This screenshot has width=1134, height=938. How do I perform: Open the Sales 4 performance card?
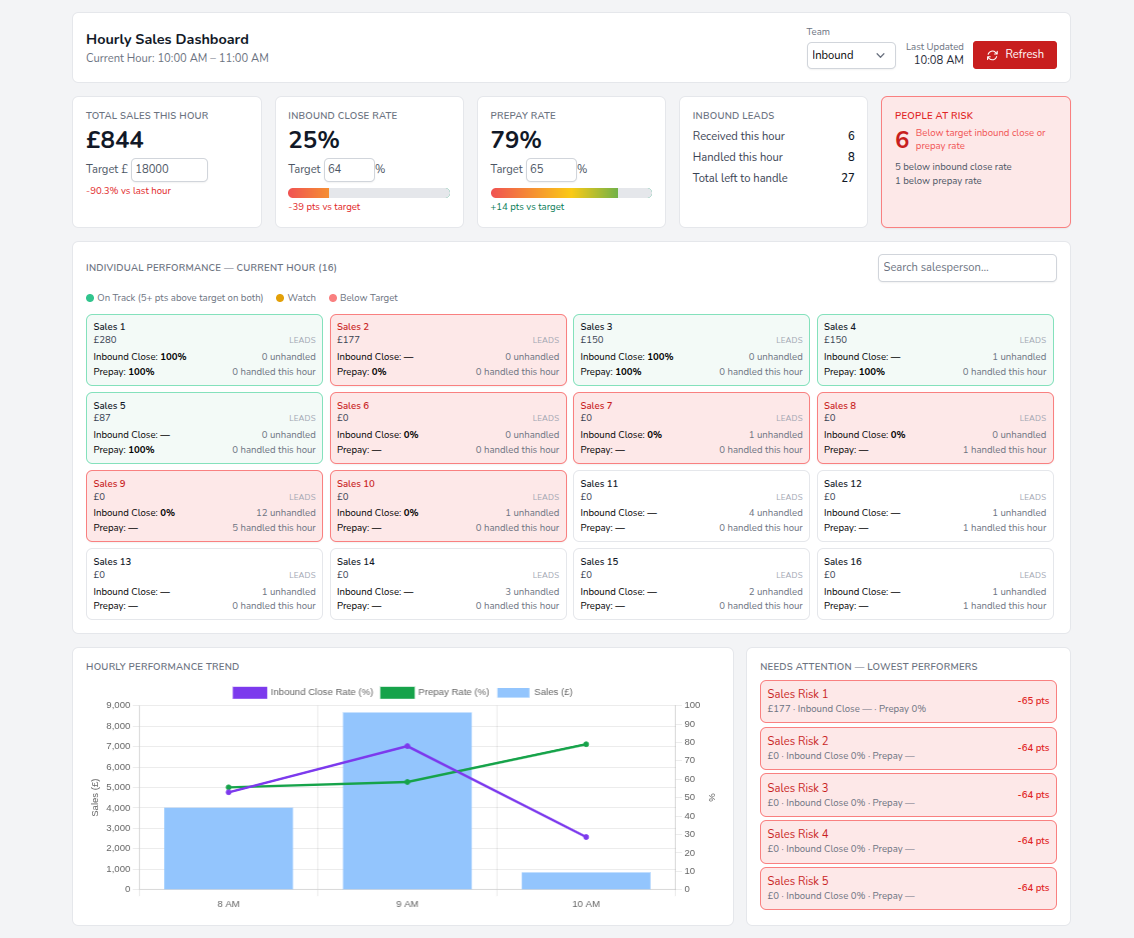click(x=935, y=350)
